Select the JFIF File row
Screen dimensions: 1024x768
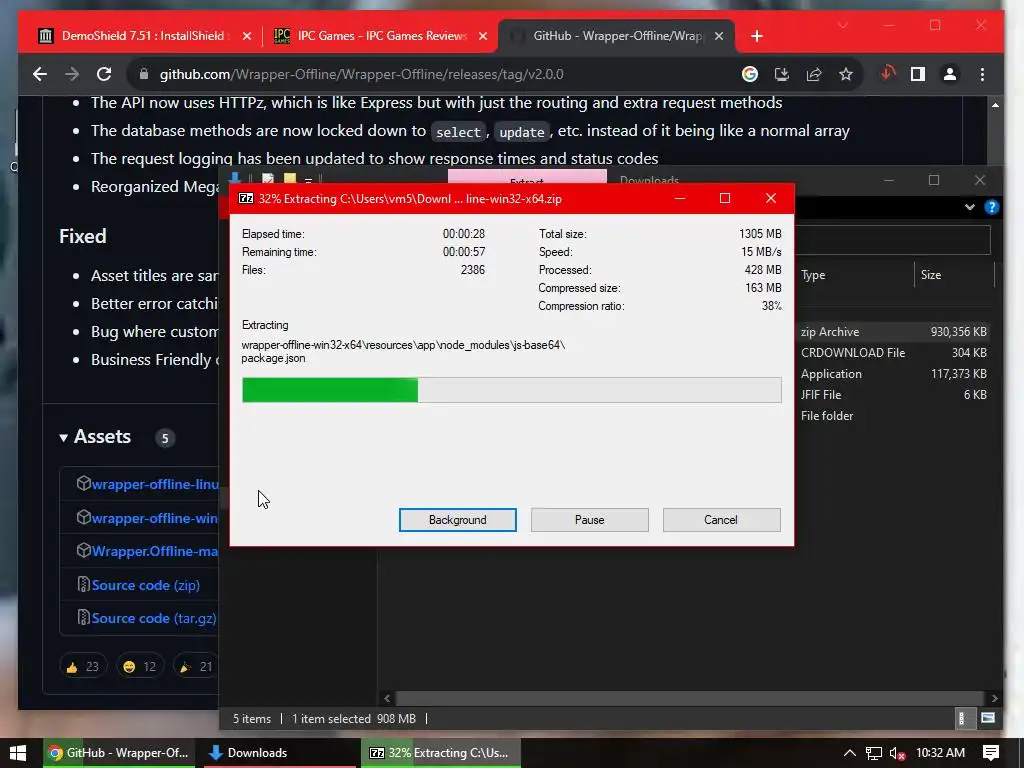pyautogui.click(x=893, y=394)
